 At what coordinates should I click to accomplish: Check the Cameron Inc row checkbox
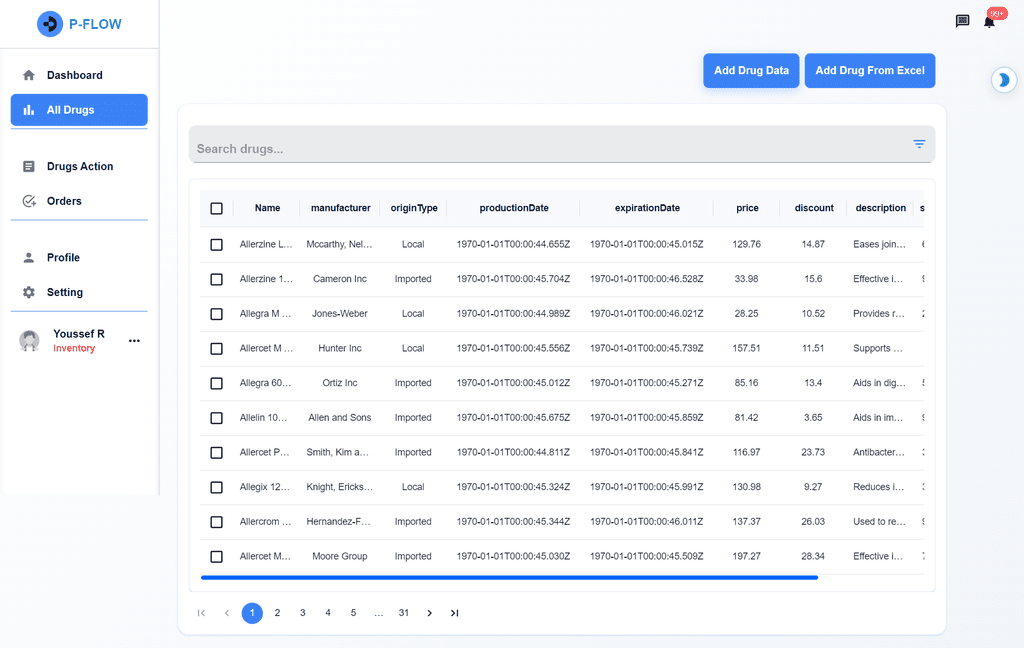(x=216, y=279)
